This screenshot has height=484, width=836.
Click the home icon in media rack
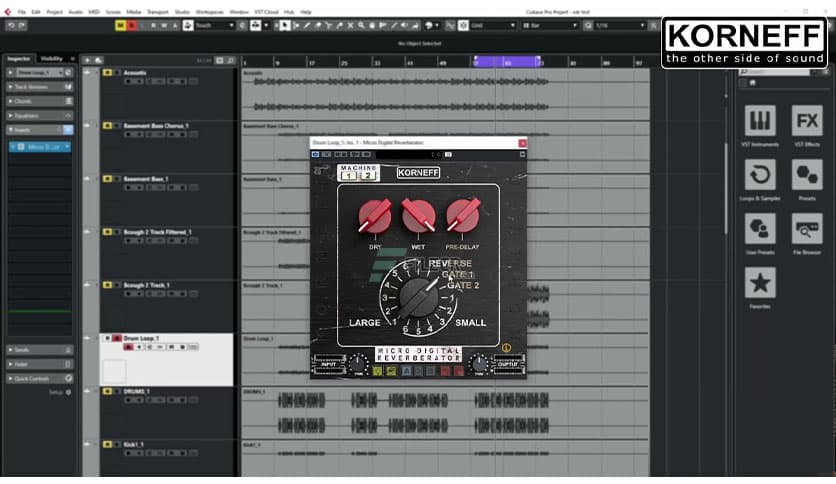[x=752, y=83]
